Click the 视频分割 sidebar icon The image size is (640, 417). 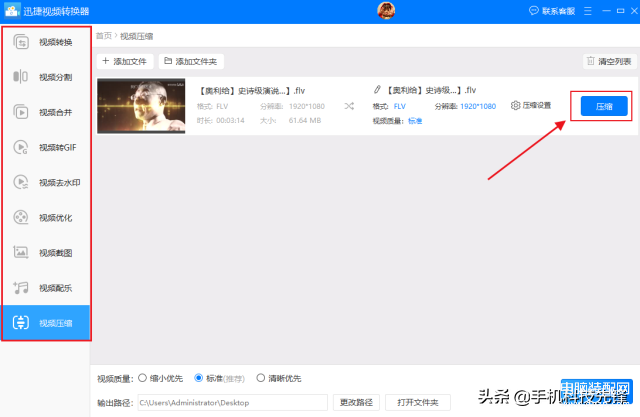(x=21, y=77)
